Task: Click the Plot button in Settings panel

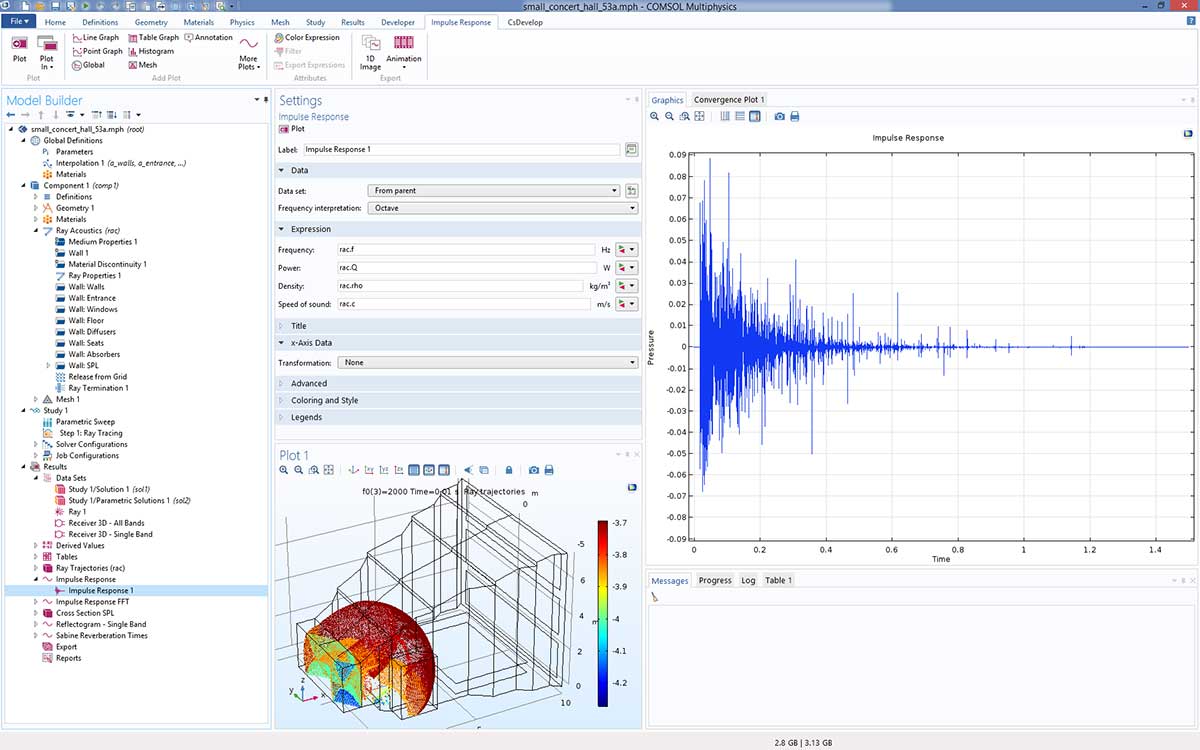Action: 290,129
